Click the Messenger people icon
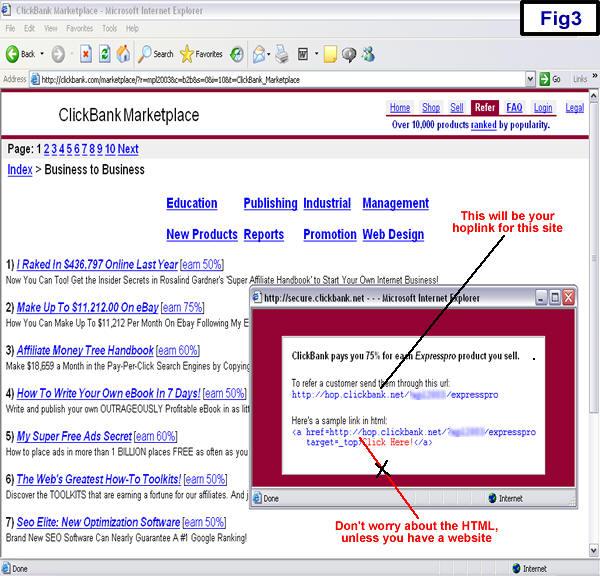 point(369,54)
